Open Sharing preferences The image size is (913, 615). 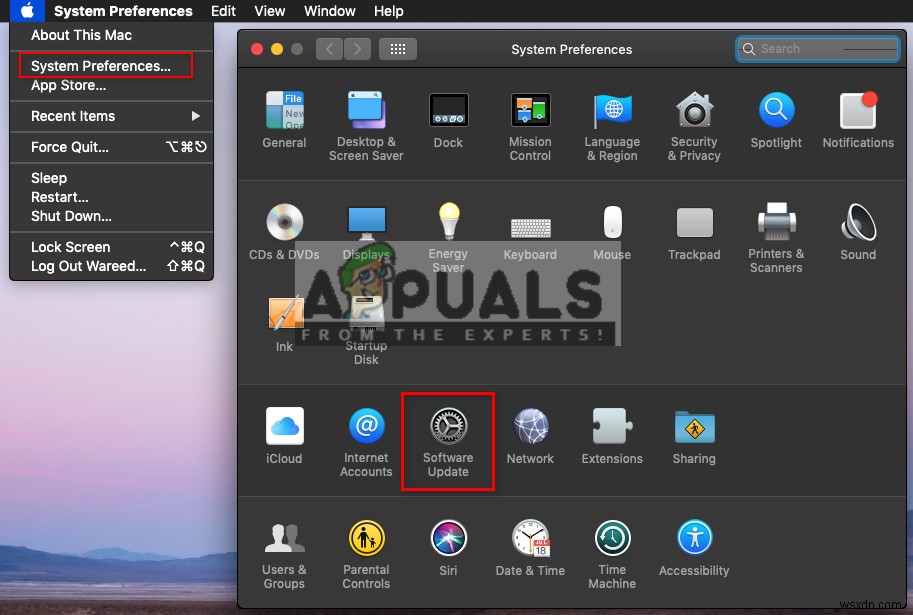coord(693,430)
